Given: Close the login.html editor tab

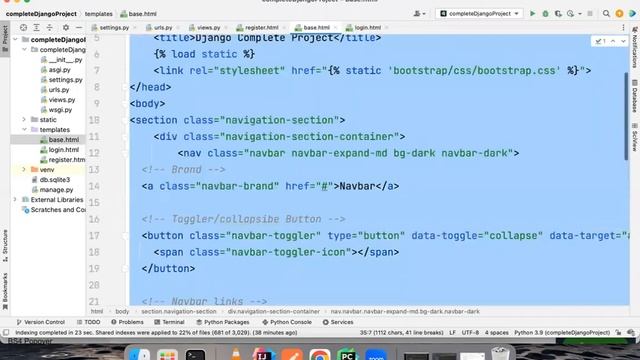Looking at the screenshot, I should click(386, 27).
